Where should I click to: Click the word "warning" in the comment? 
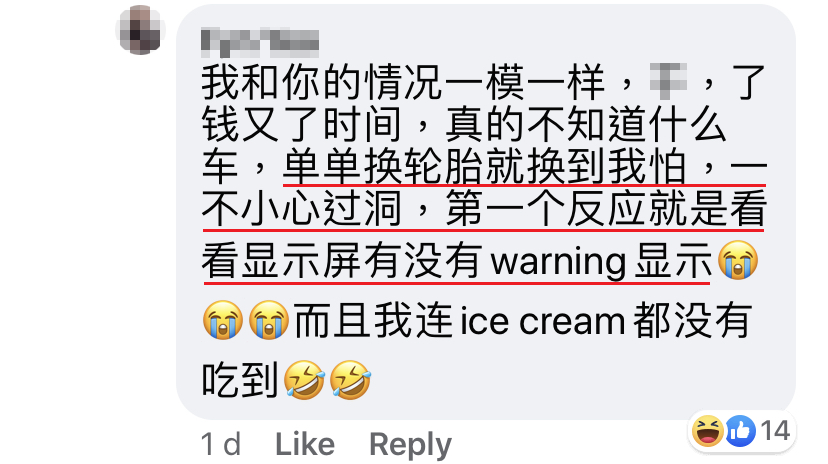pos(559,262)
